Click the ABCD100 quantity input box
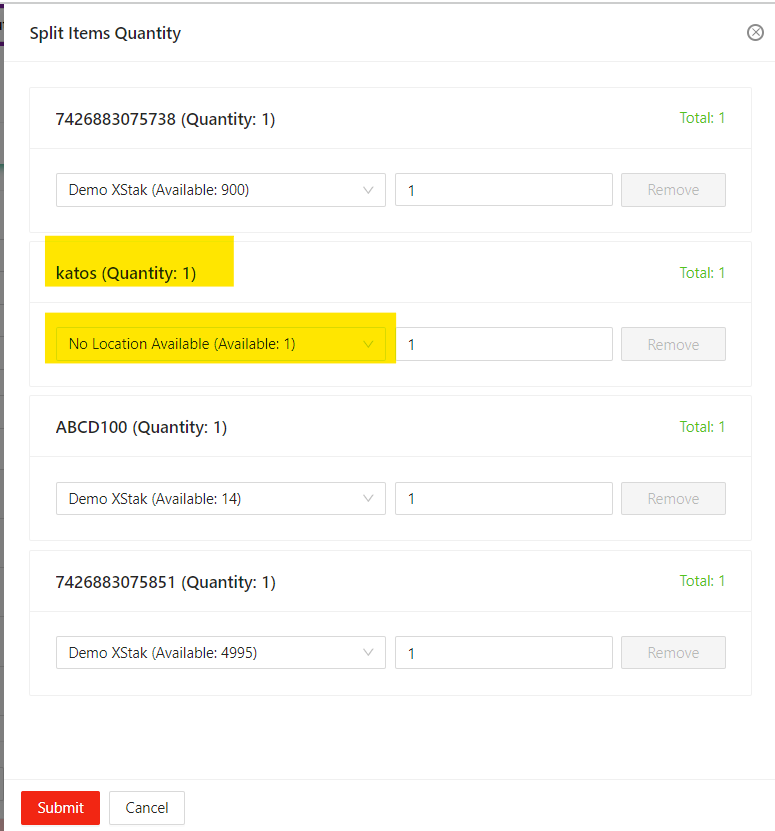Image resolution: width=775 pixels, height=831 pixels. coord(503,498)
